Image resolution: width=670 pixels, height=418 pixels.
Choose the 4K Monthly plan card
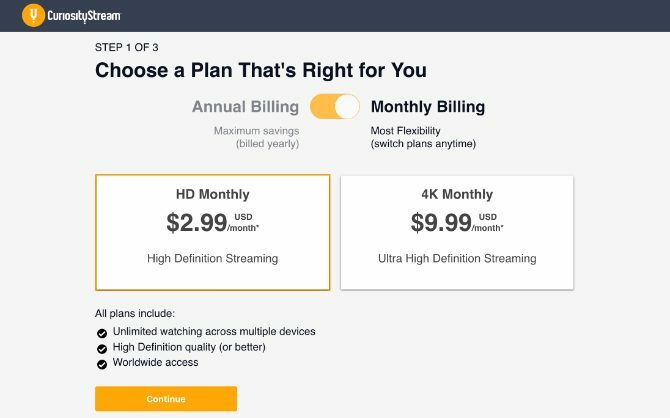point(457,232)
